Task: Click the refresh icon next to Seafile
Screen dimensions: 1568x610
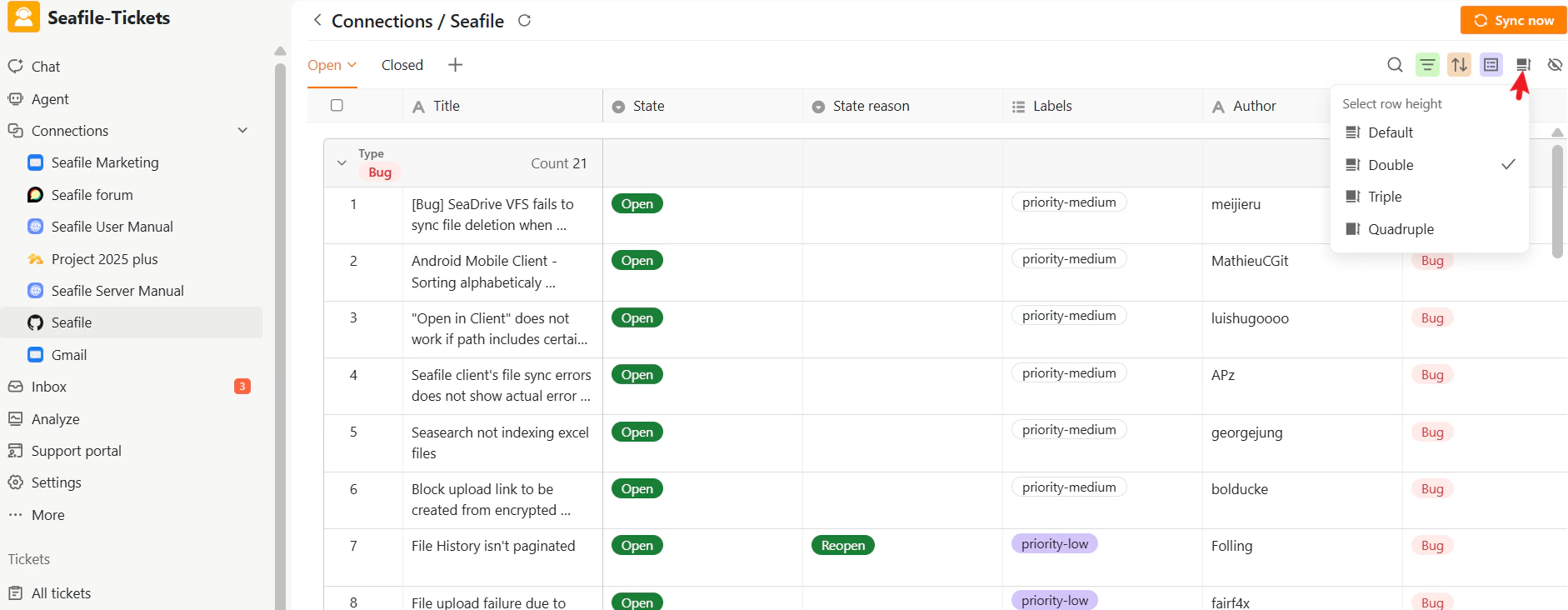Action: click(524, 20)
